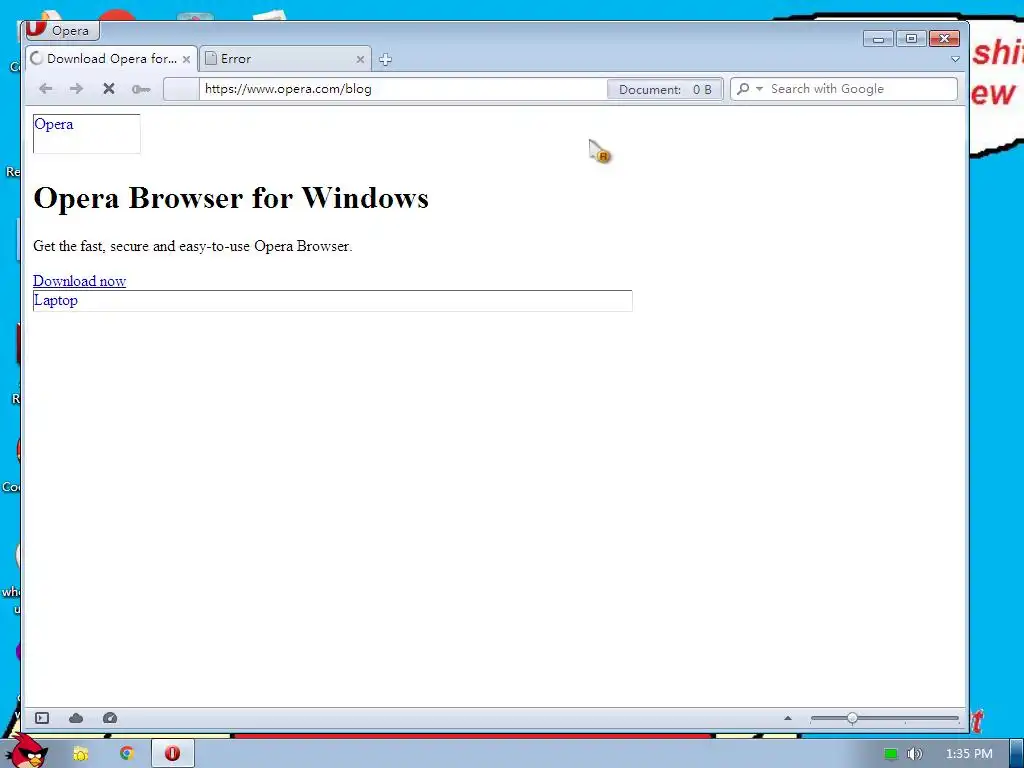Close the Download Opera tab

(186, 59)
